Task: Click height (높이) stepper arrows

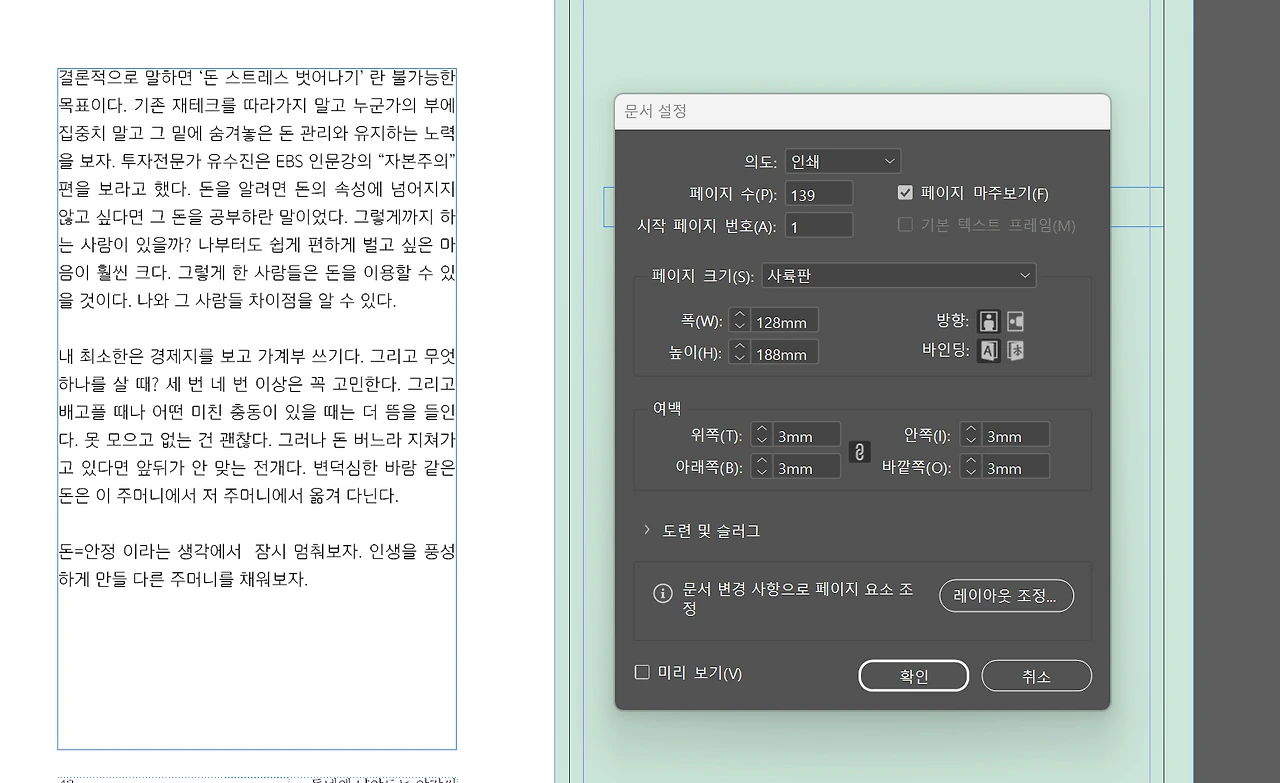Action: [739, 352]
